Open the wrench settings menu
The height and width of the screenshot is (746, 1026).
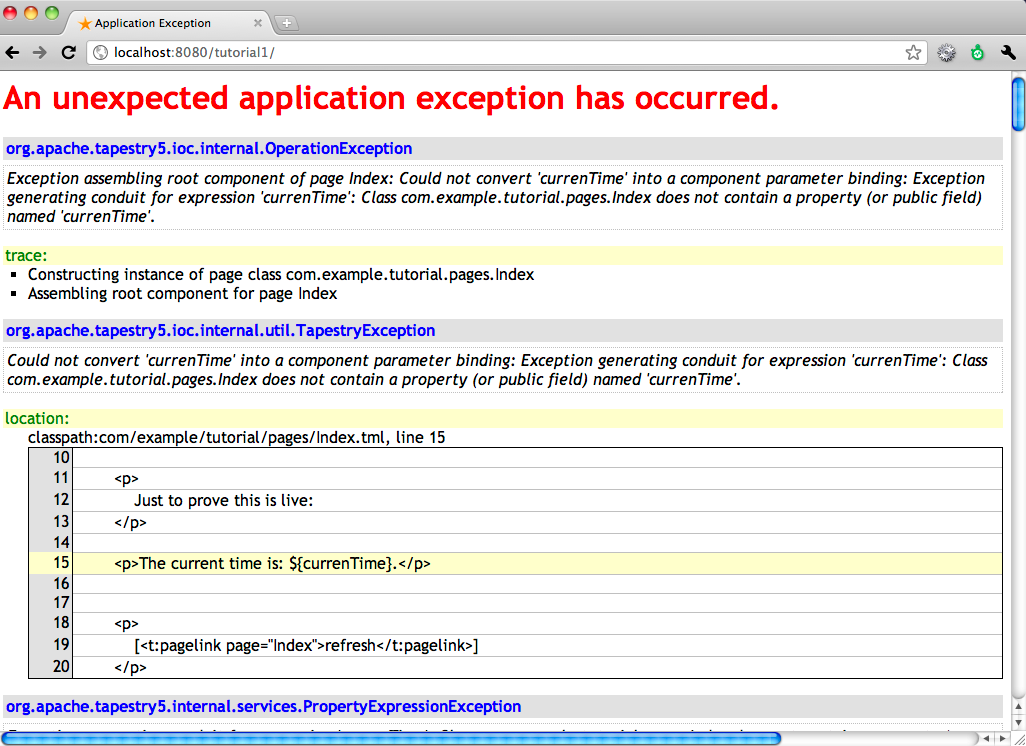coord(1008,53)
